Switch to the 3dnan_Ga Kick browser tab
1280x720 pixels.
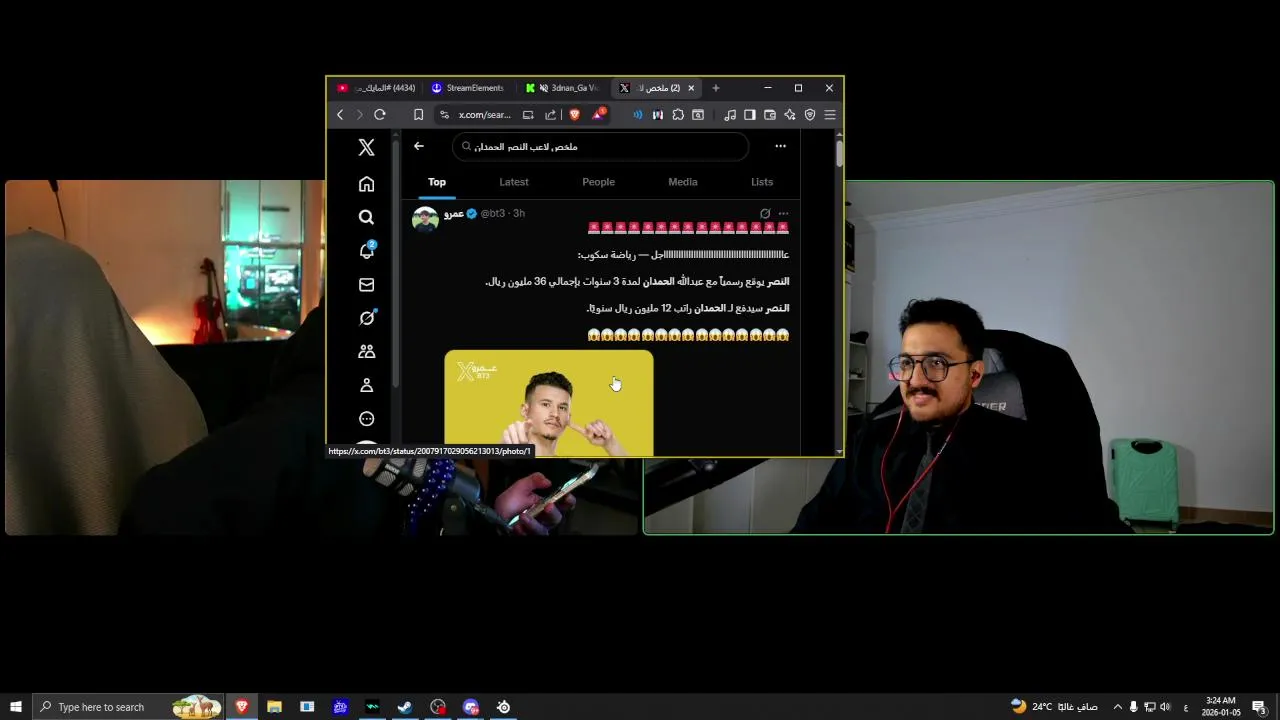point(562,88)
